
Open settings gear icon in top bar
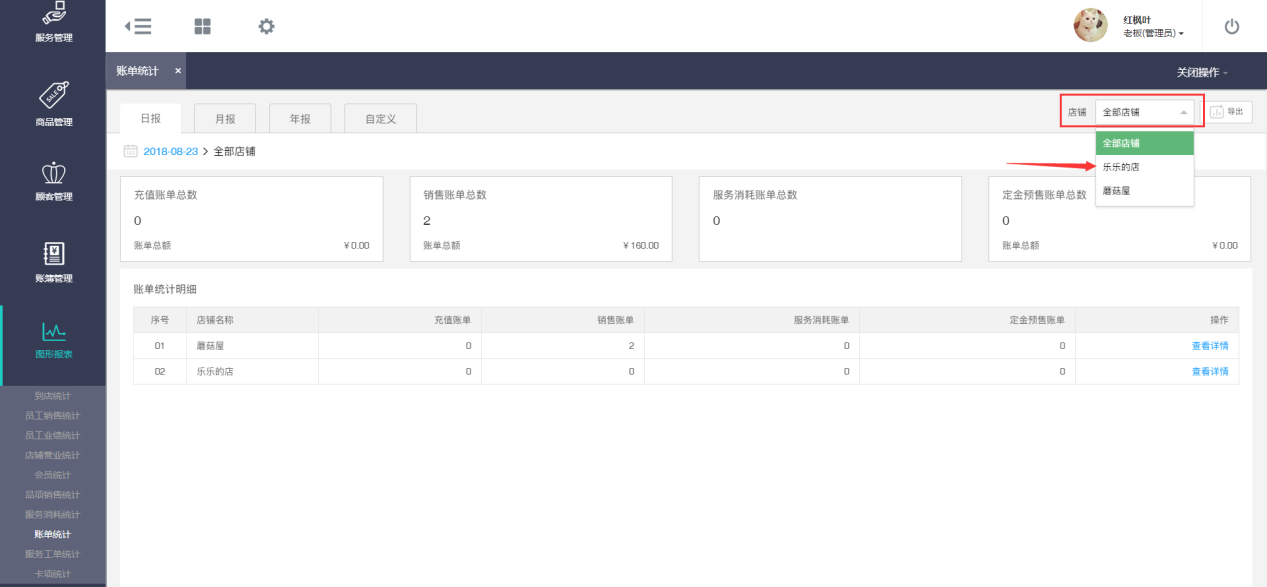tap(266, 27)
